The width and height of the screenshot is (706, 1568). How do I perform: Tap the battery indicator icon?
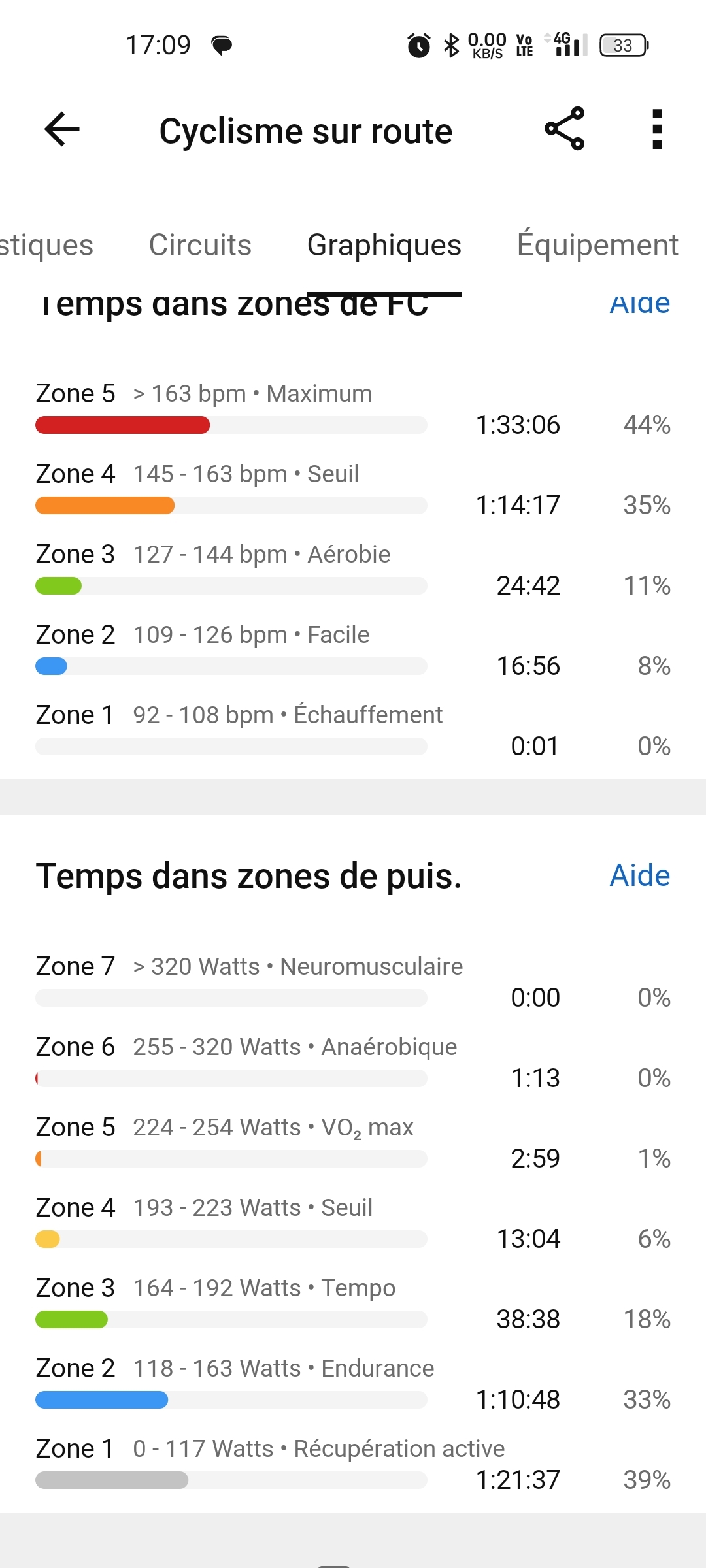coord(624,46)
